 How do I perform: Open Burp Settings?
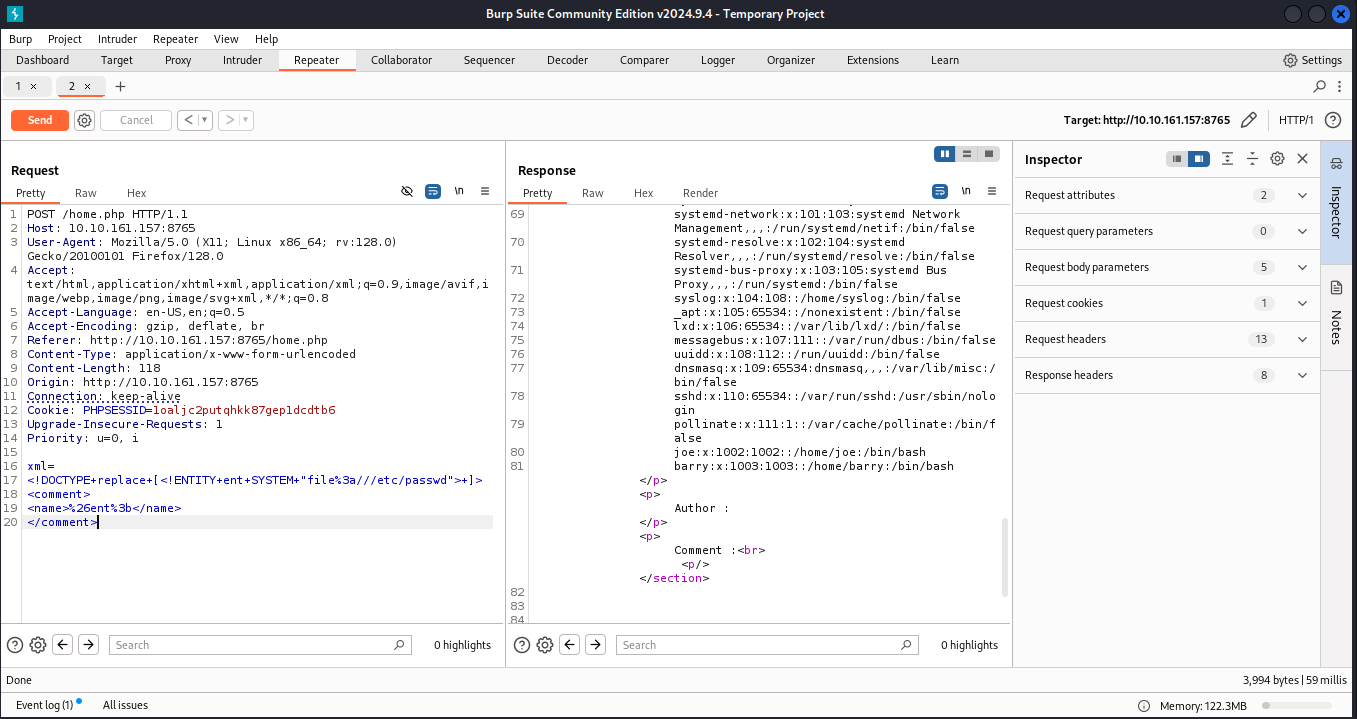pyautogui.click(x=1313, y=60)
